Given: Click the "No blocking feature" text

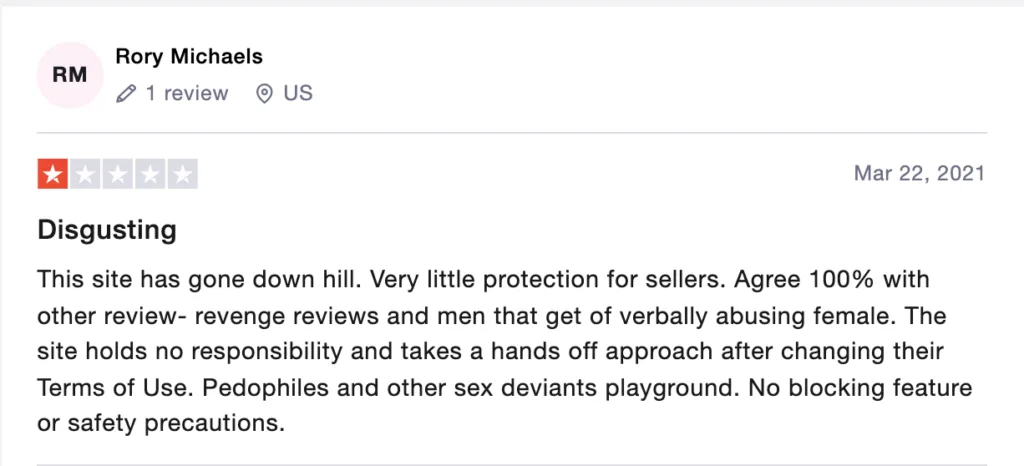Looking at the screenshot, I should tap(861, 388).
